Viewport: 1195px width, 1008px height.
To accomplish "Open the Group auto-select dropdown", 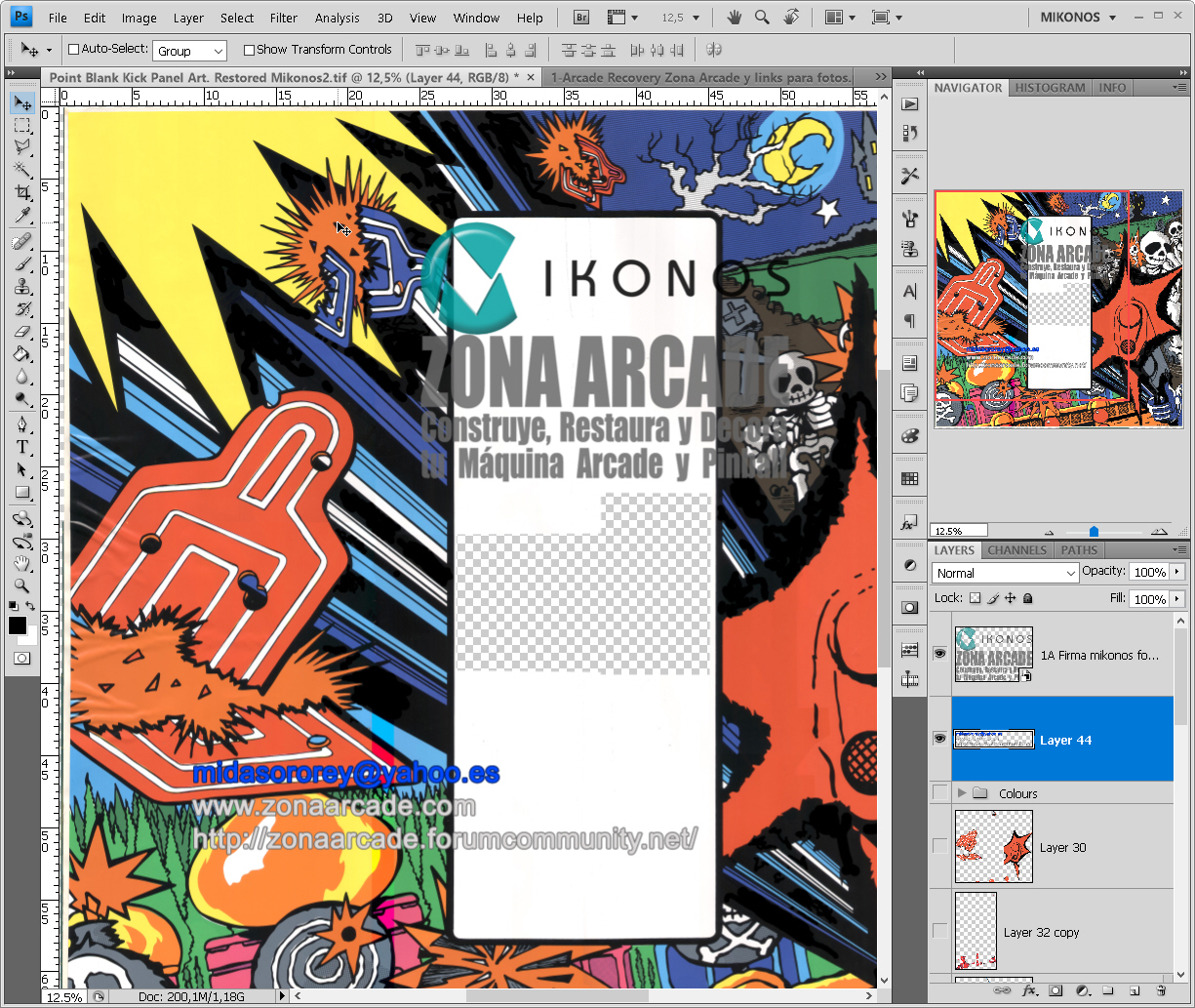I will pos(189,51).
